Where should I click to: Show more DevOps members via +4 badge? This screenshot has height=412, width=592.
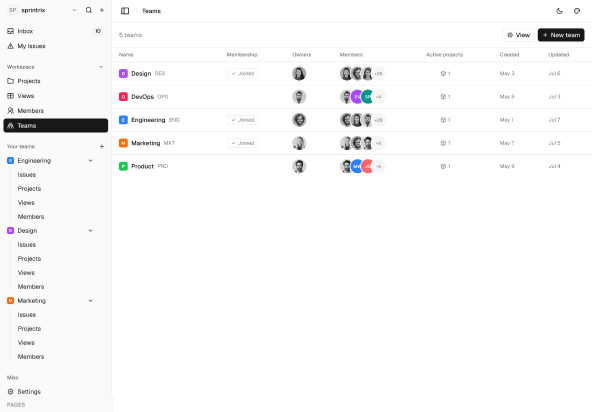(x=379, y=97)
